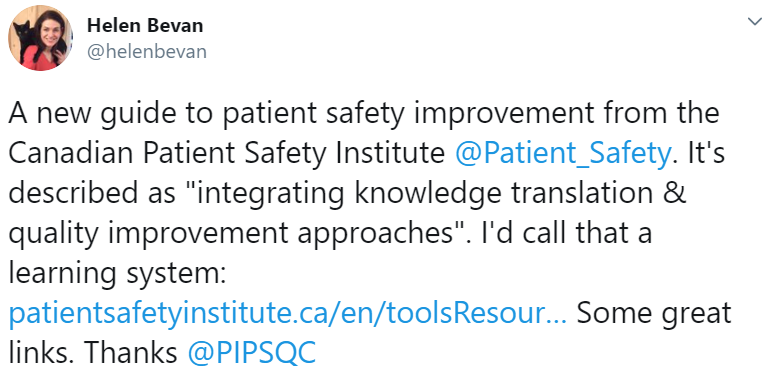Open the @Patient_Safety mention
The height and width of the screenshot is (373, 773).
click(563, 155)
